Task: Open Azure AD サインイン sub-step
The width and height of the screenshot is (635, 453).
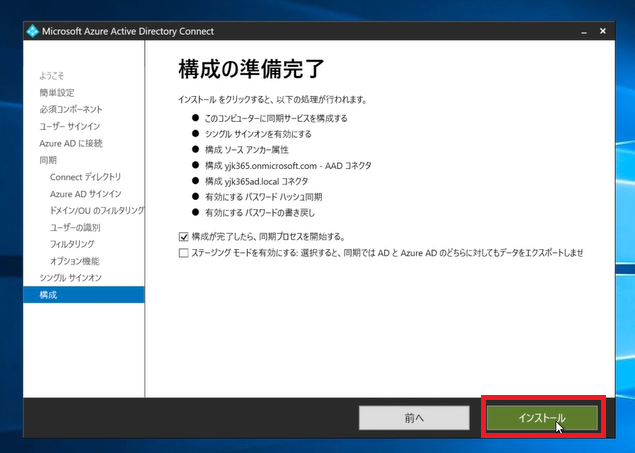Action: click(85, 194)
